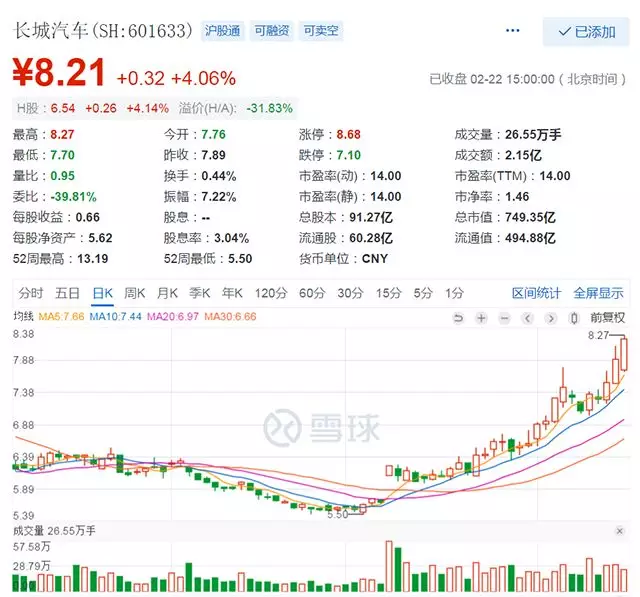Click the tallest volume bar in volume panel
The width and height of the screenshot is (640, 597).
pyautogui.click(x=389, y=566)
